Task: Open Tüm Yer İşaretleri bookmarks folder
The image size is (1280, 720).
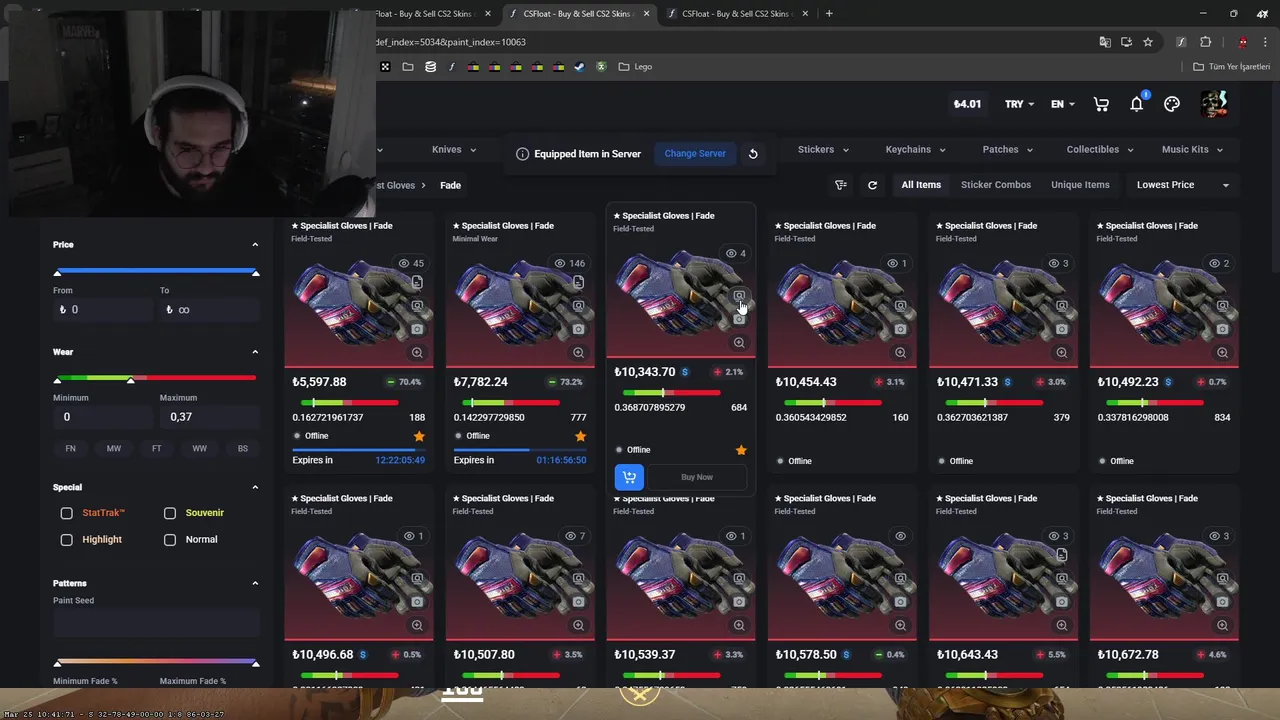Action: [1231, 67]
